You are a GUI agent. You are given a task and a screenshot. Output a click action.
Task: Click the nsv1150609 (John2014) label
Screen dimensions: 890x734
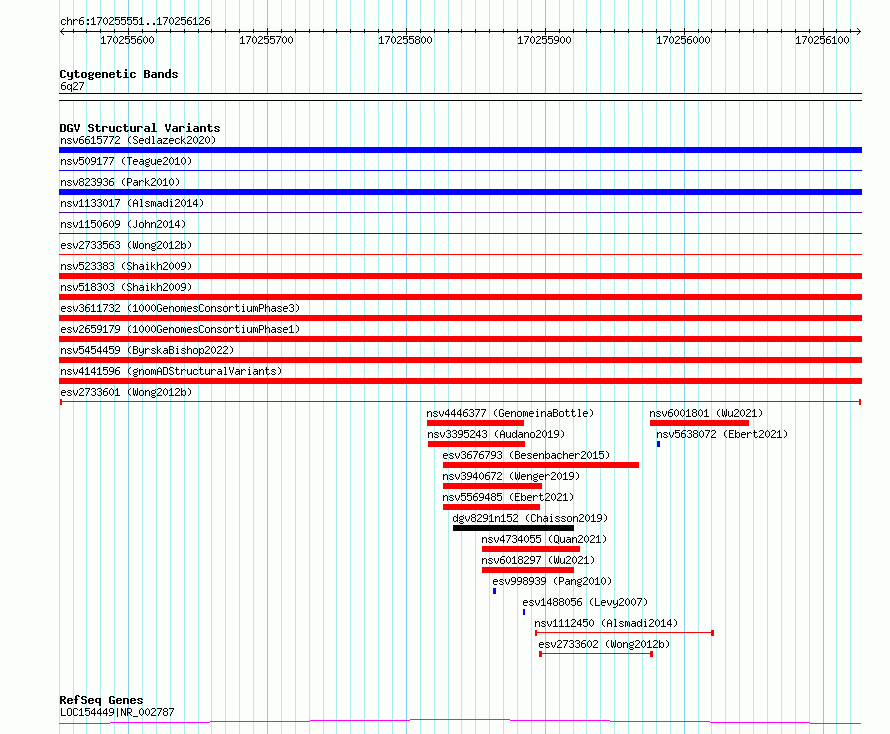123,224
